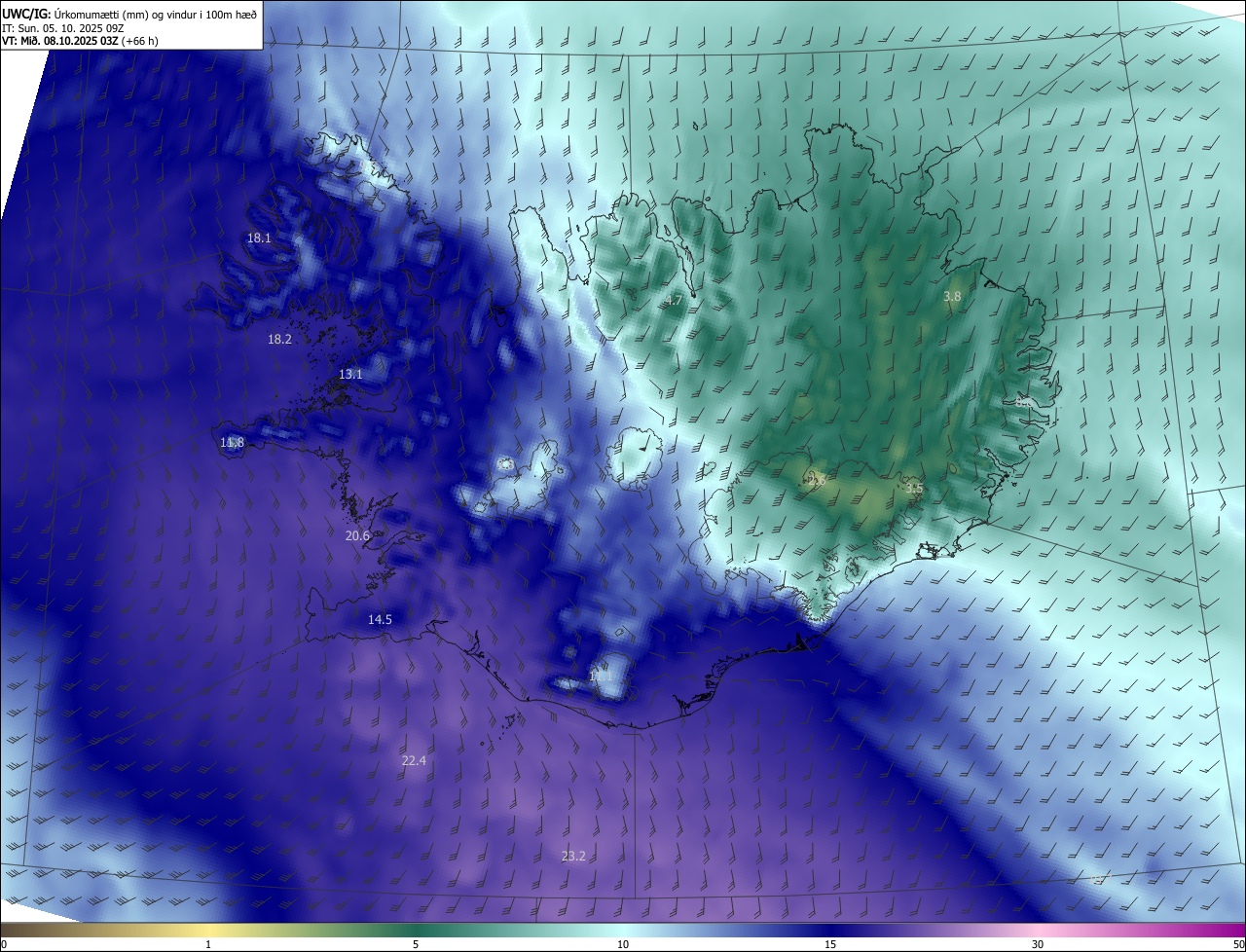Click the 11.1 value on the south coast
The height and width of the screenshot is (952, 1246).
pyautogui.click(x=602, y=675)
